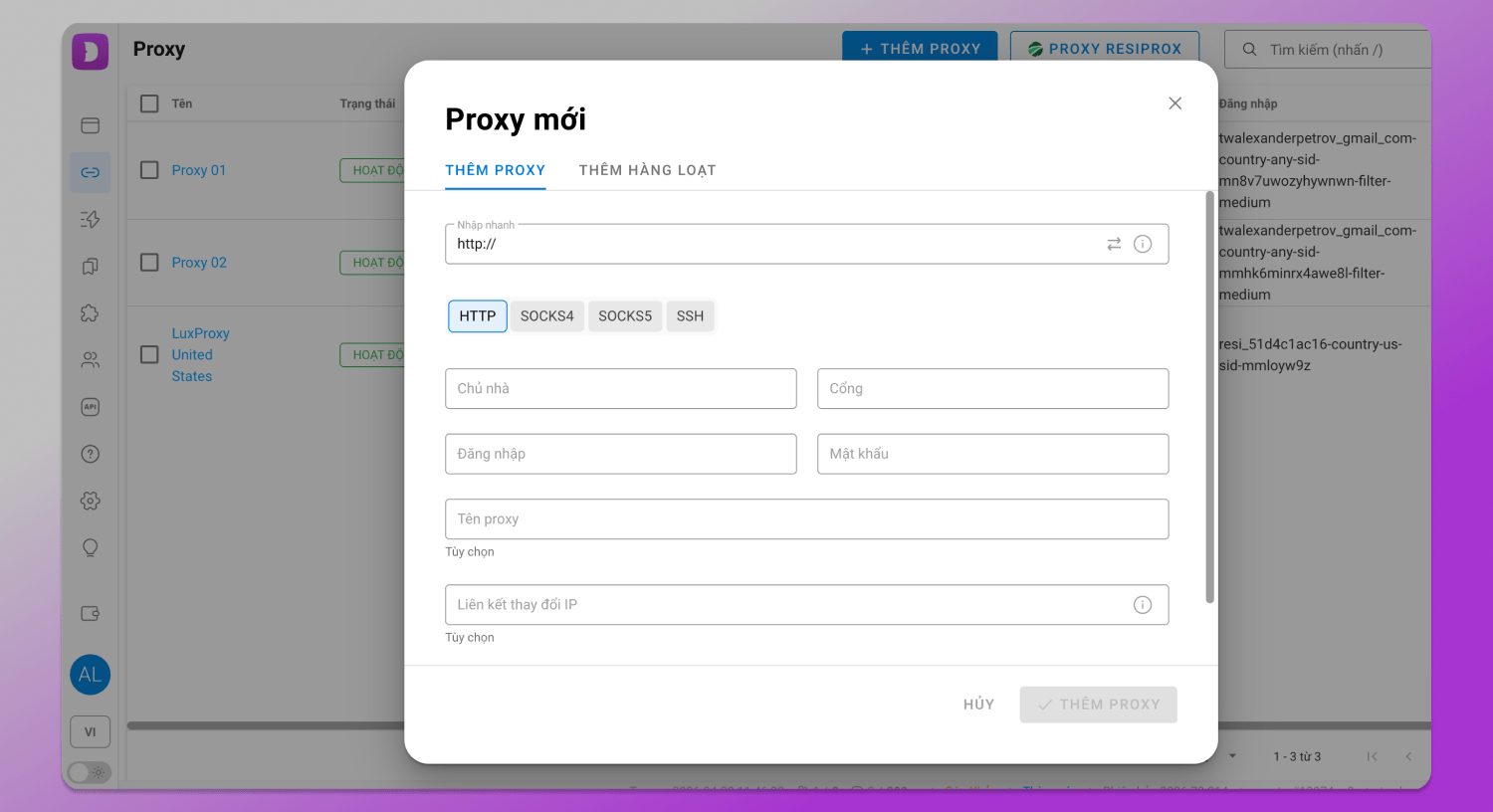Click the help question mark sidebar icon
Screen dimensions: 1493x812
coord(91,454)
